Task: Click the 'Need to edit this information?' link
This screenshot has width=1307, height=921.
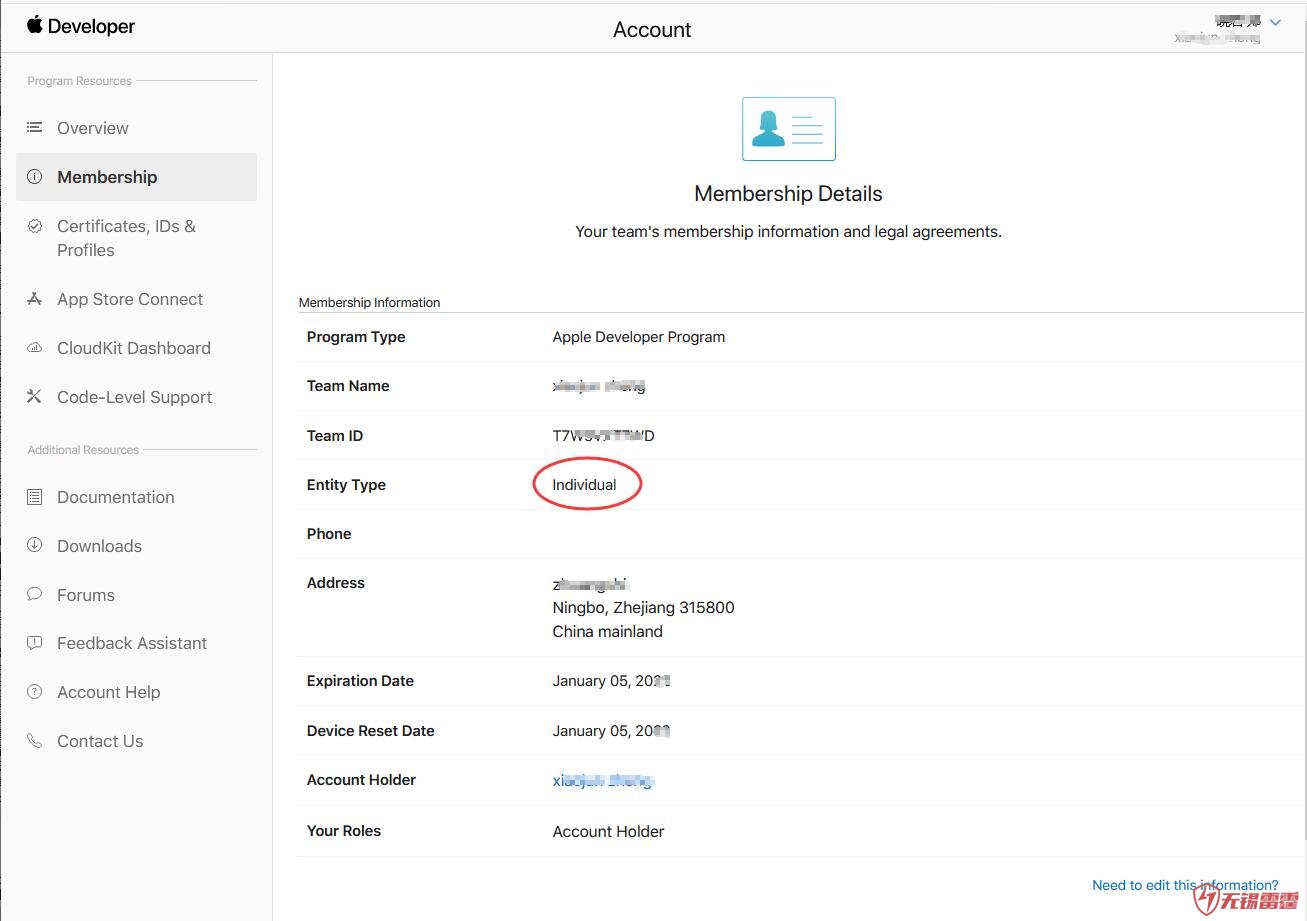Action: [1185, 885]
